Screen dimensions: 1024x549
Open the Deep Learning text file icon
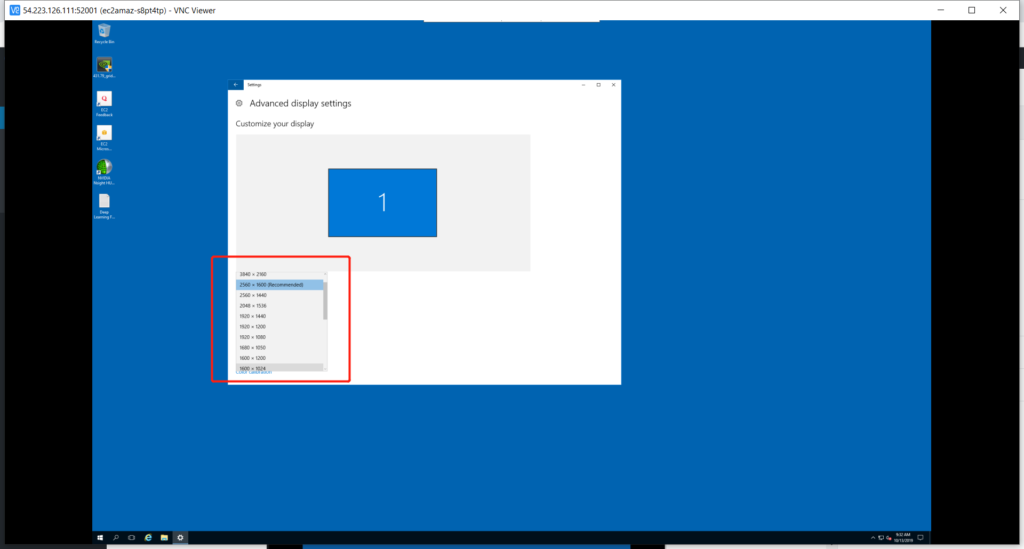point(105,202)
